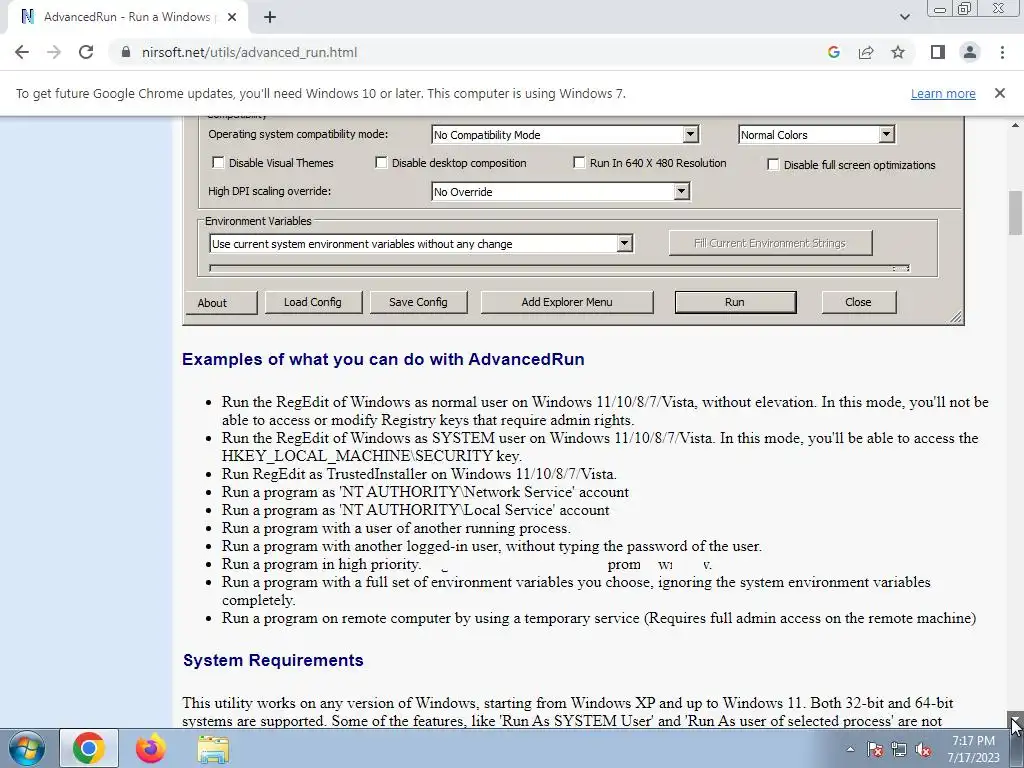Select the AdvancedRun browser tab
Viewport: 1024px width, 768px height.
tap(127, 18)
